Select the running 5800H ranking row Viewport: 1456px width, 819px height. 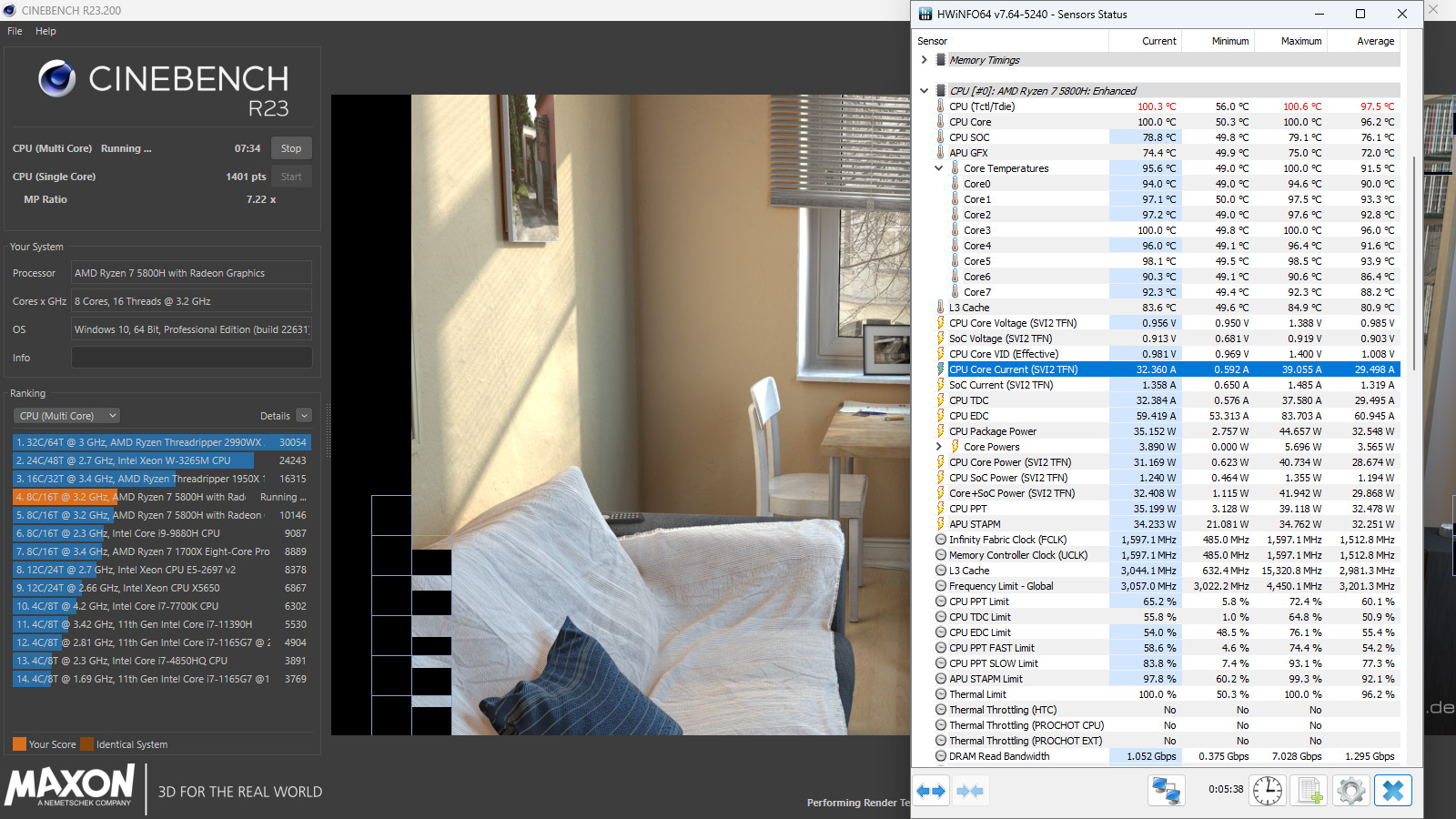coord(162,497)
